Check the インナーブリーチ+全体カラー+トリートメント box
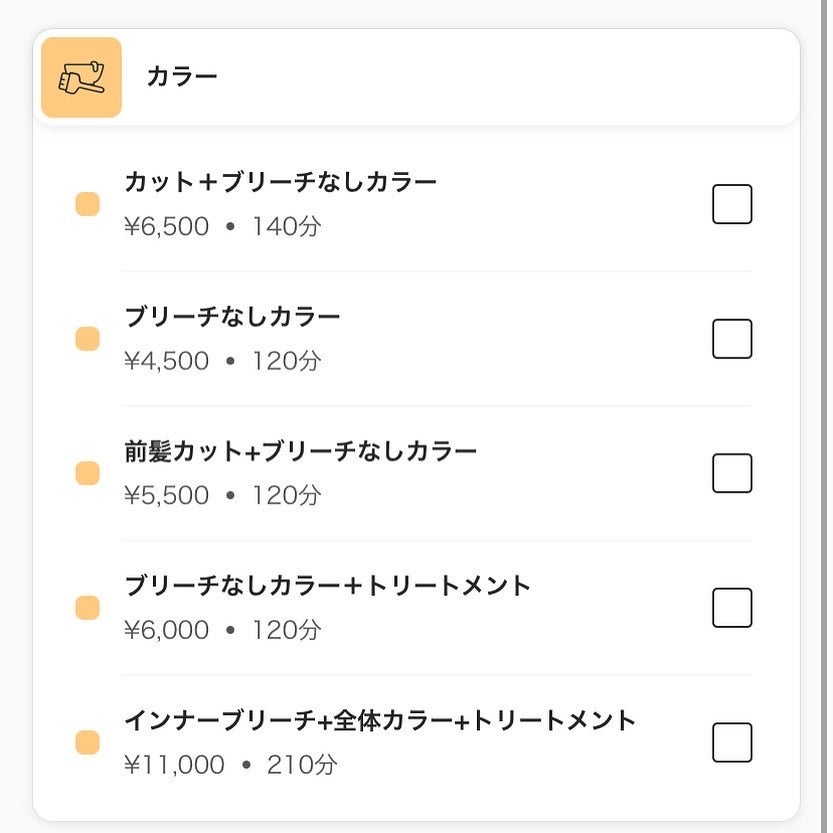 coord(731,742)
